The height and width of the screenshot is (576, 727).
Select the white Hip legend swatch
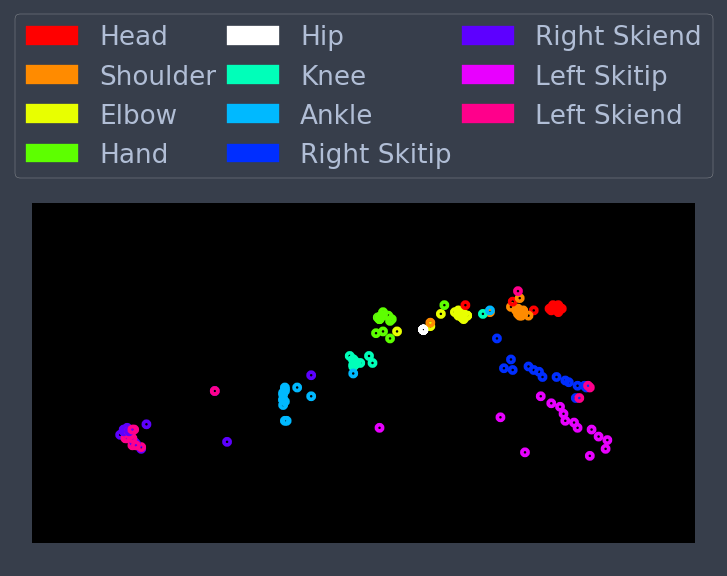[253, 36]
